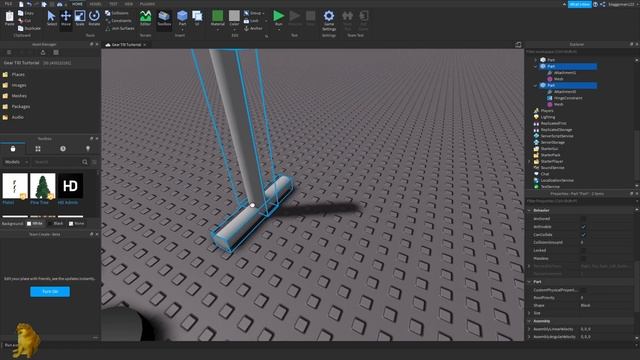
Task: Click the Lock tool in Edit group
Action: pos(251,20)
